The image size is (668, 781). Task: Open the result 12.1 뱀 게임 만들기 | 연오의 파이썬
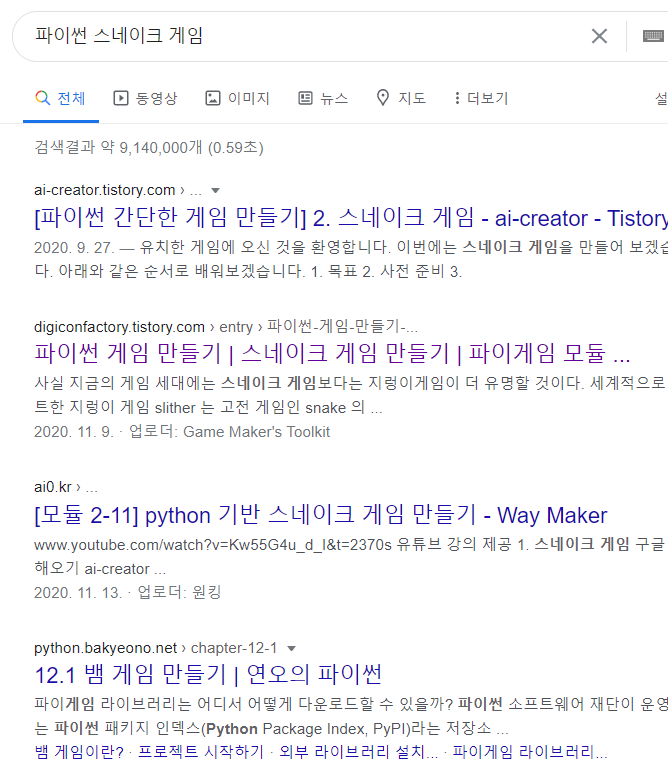208,675
